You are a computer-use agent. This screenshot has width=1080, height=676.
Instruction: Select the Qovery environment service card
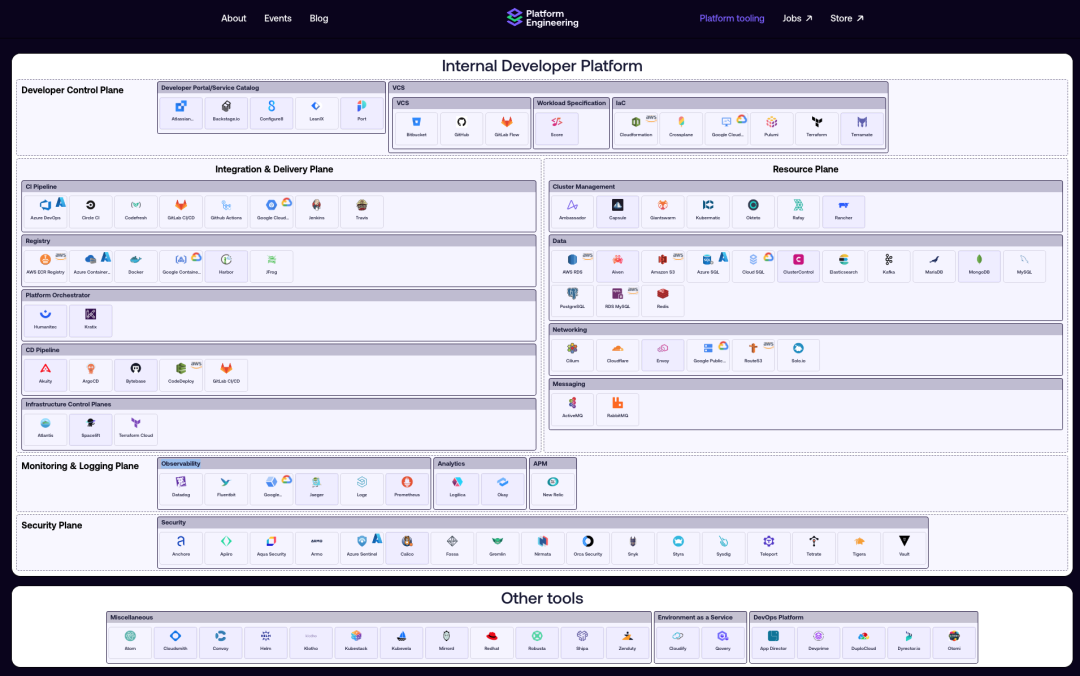[x=723, y=641]
